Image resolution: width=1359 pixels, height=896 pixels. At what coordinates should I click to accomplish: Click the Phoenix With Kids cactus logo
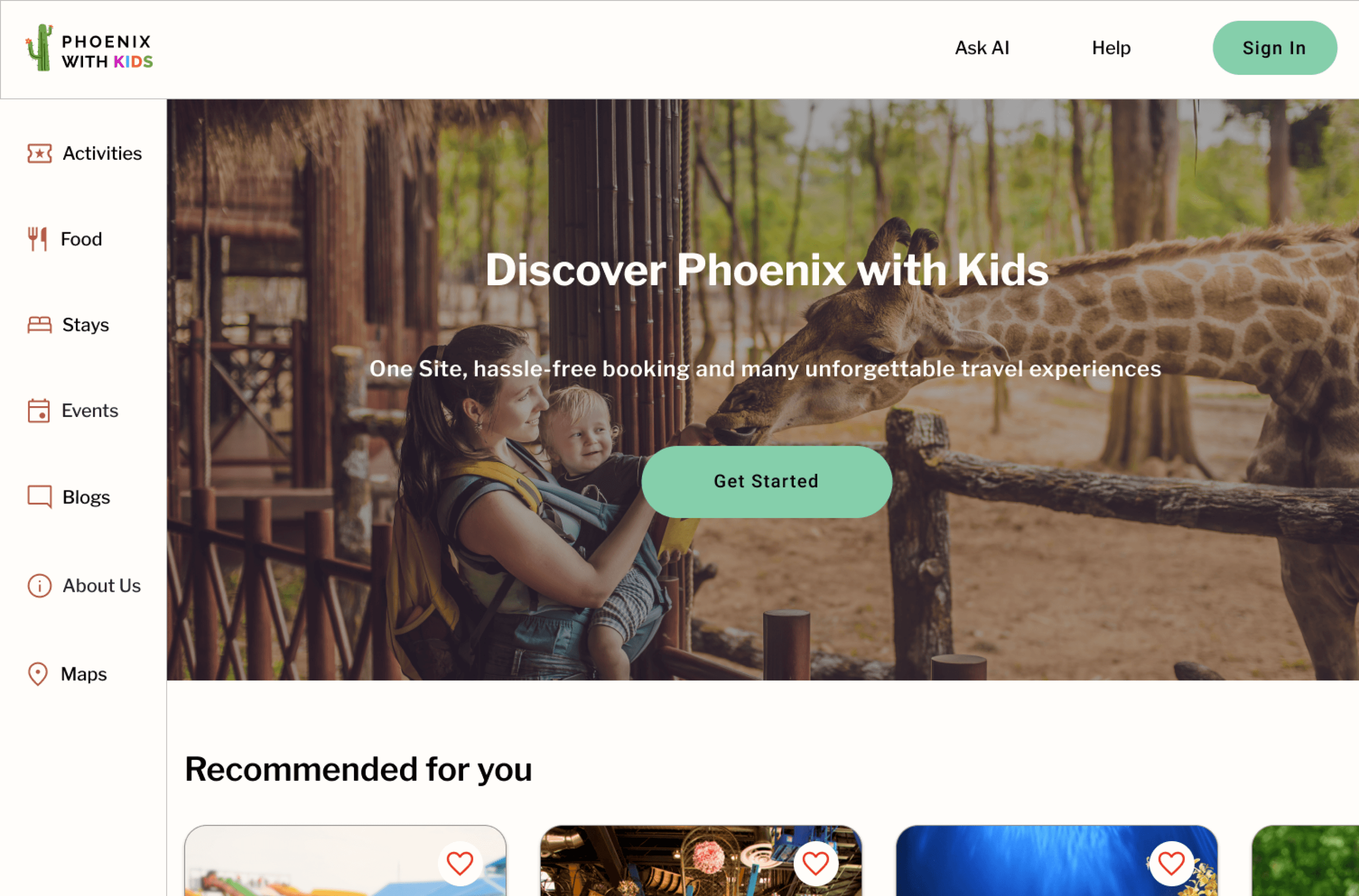[x=90, y=48]
